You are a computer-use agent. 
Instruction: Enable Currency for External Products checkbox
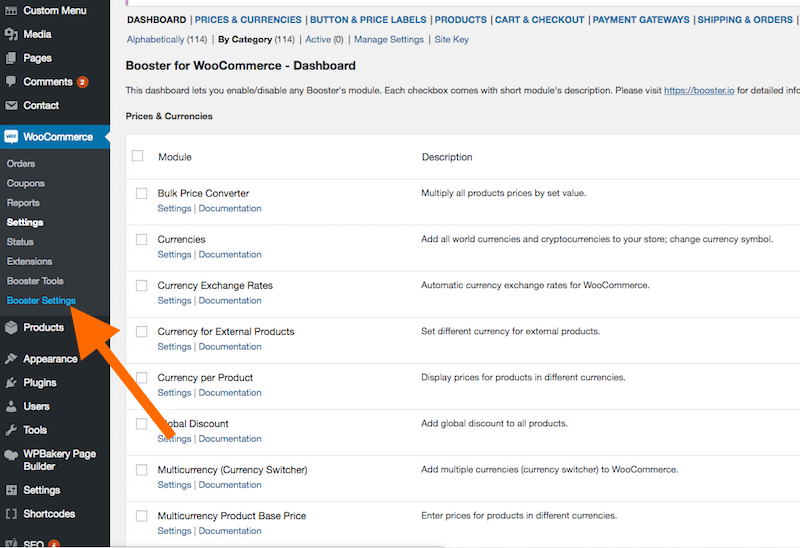[x=141, y=332]
